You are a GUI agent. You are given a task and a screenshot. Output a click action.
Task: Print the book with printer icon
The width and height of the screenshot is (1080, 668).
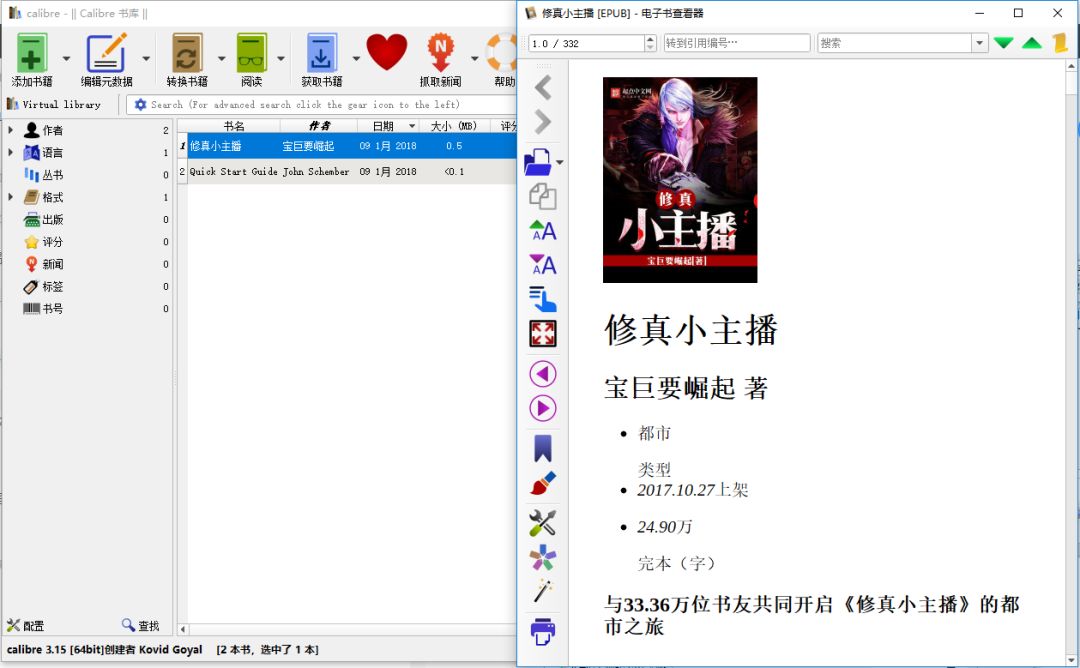pyautogui.click(x=543, y=632)
